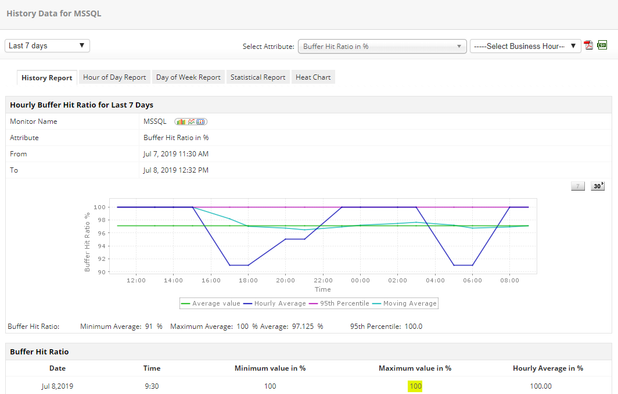This screenshot has width=618, height=394.
Task: Open the Heat Chart tab
Action: (x=313, y=77)
